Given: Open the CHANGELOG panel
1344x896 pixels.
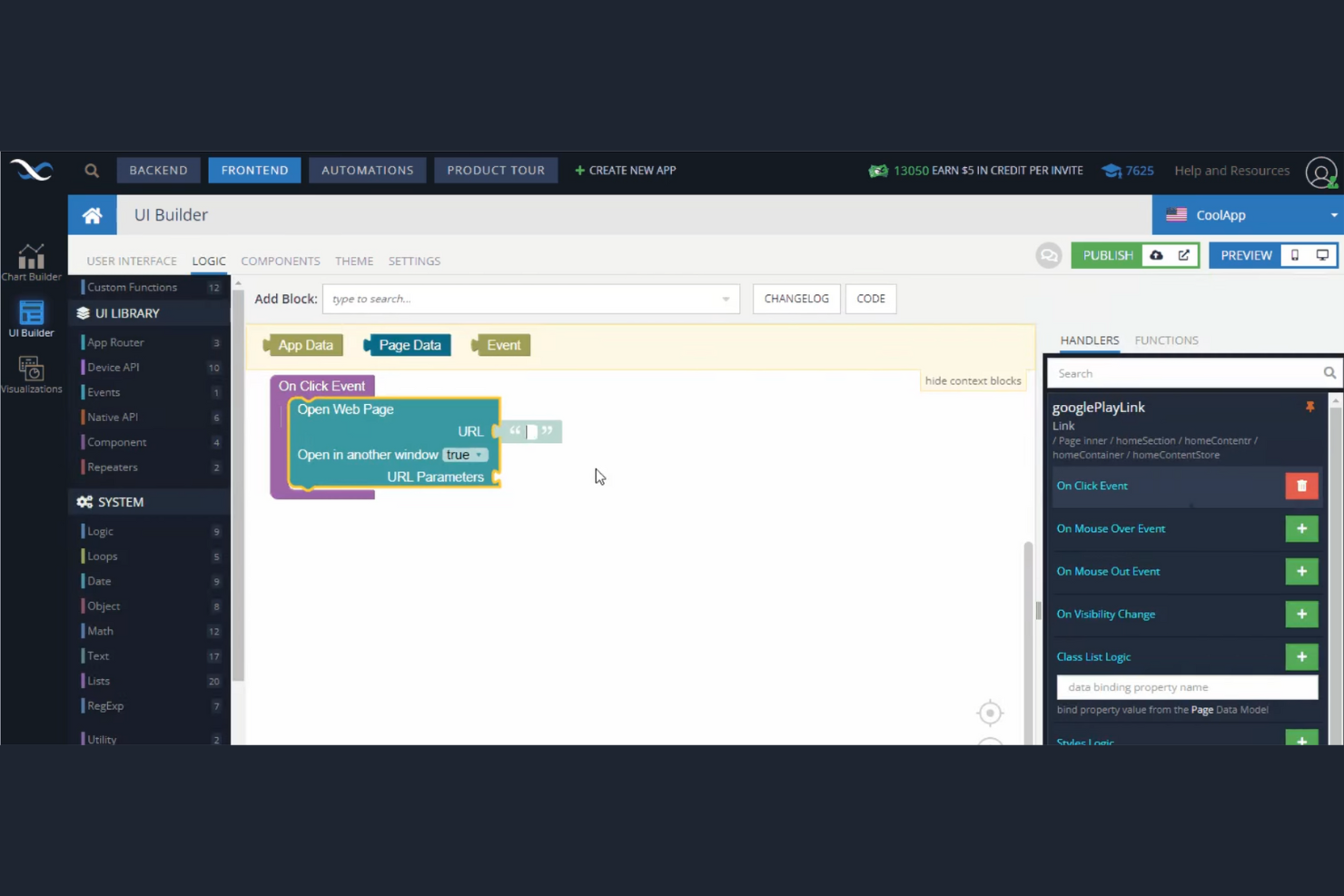Looking at the screenshot, I should [796, 298].
